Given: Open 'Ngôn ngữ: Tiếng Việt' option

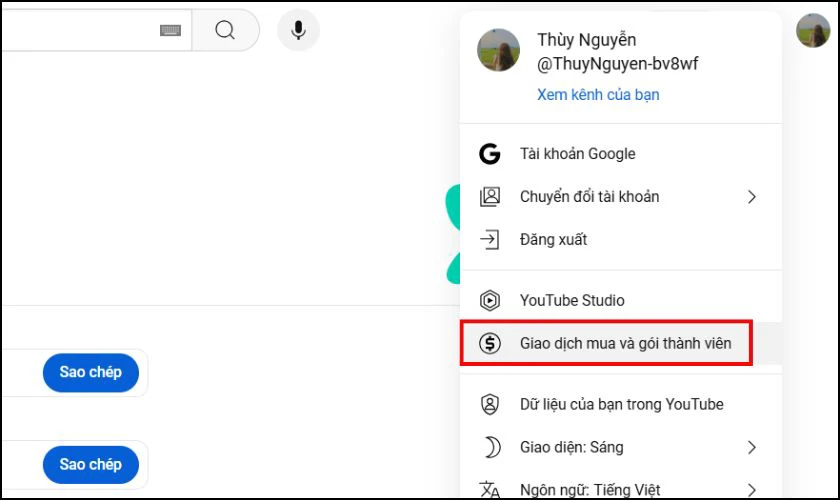Looking at the screenshot, I should click(x=620, y=484).
